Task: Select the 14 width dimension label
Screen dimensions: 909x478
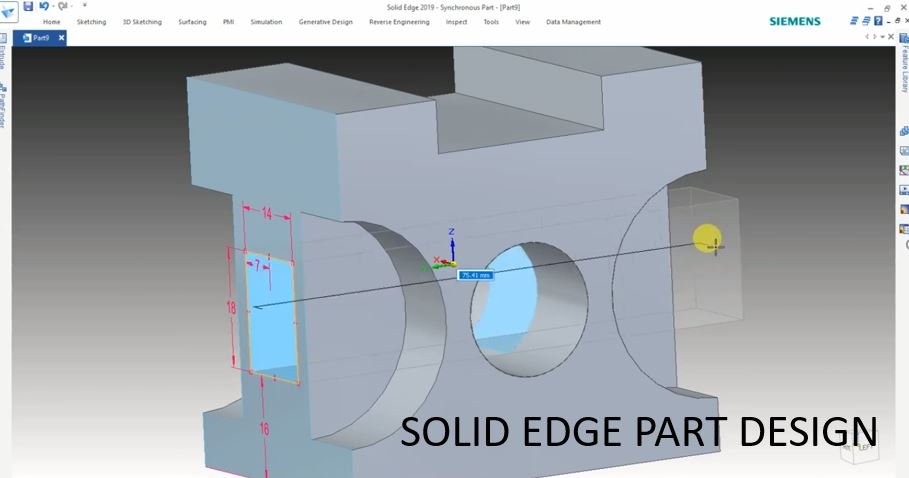Action: point(267,214)
